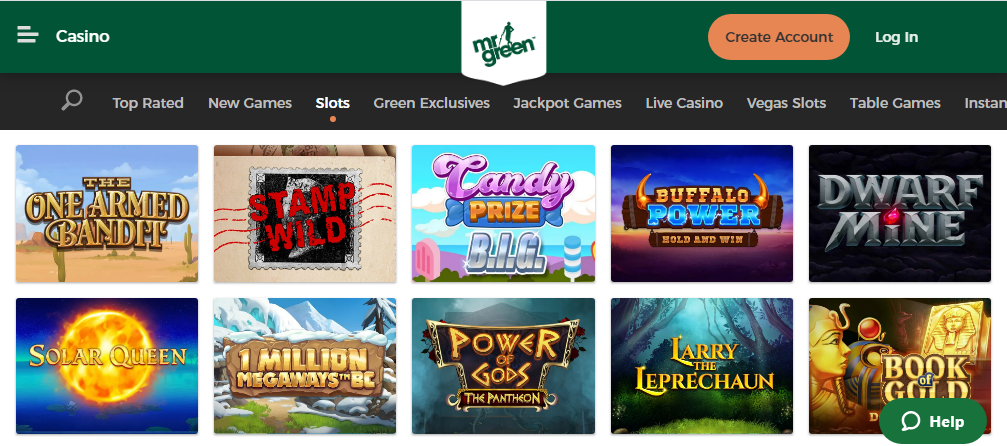
Task: Launch The One Armed Bandit game
Action: point(107,213)
